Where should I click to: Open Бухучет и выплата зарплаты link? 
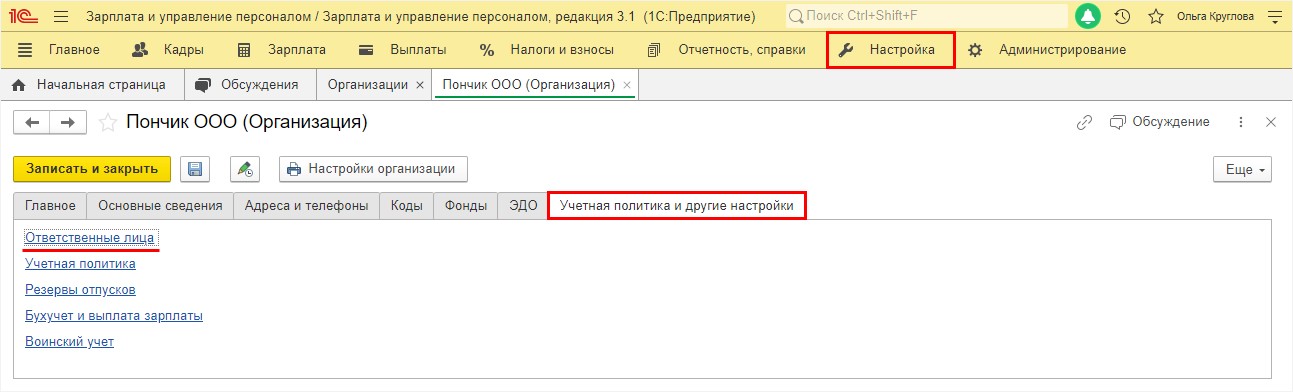coord(114,316)
